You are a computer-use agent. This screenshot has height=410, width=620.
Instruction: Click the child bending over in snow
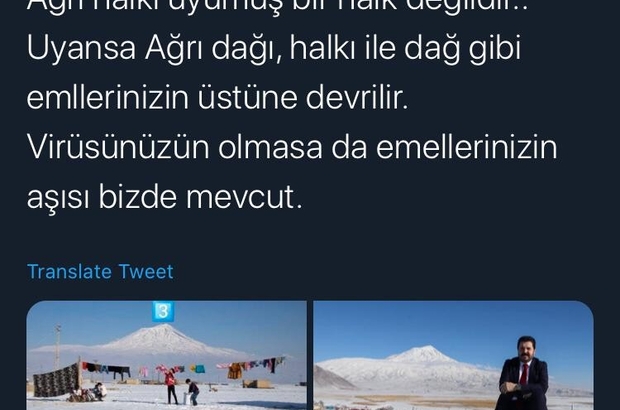point(193,392)
